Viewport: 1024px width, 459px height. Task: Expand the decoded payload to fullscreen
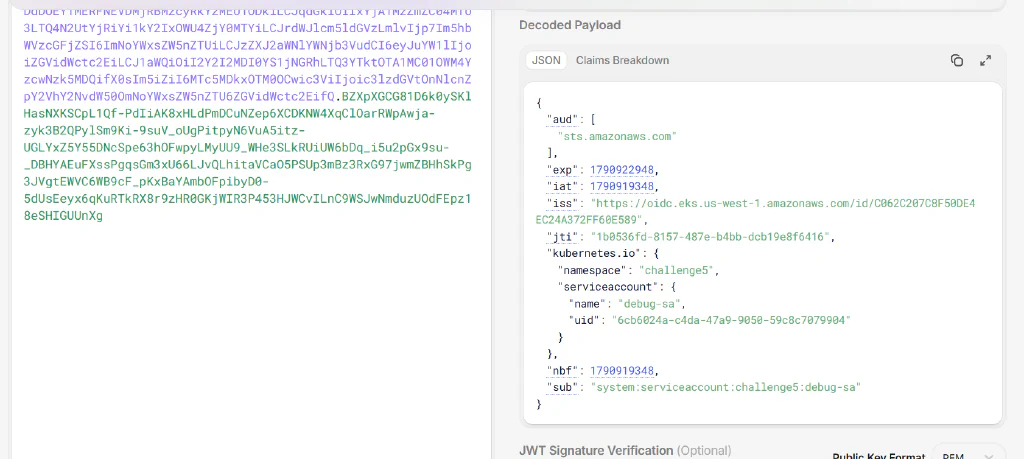click(x=986, y=60)
